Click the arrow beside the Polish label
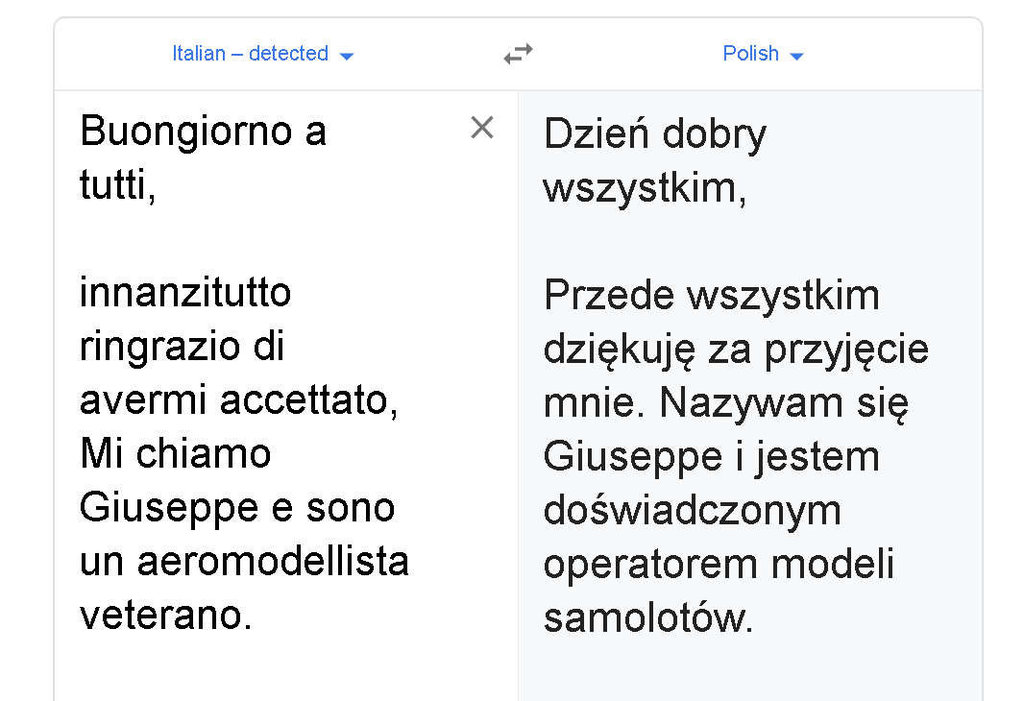 coord(796,56)
